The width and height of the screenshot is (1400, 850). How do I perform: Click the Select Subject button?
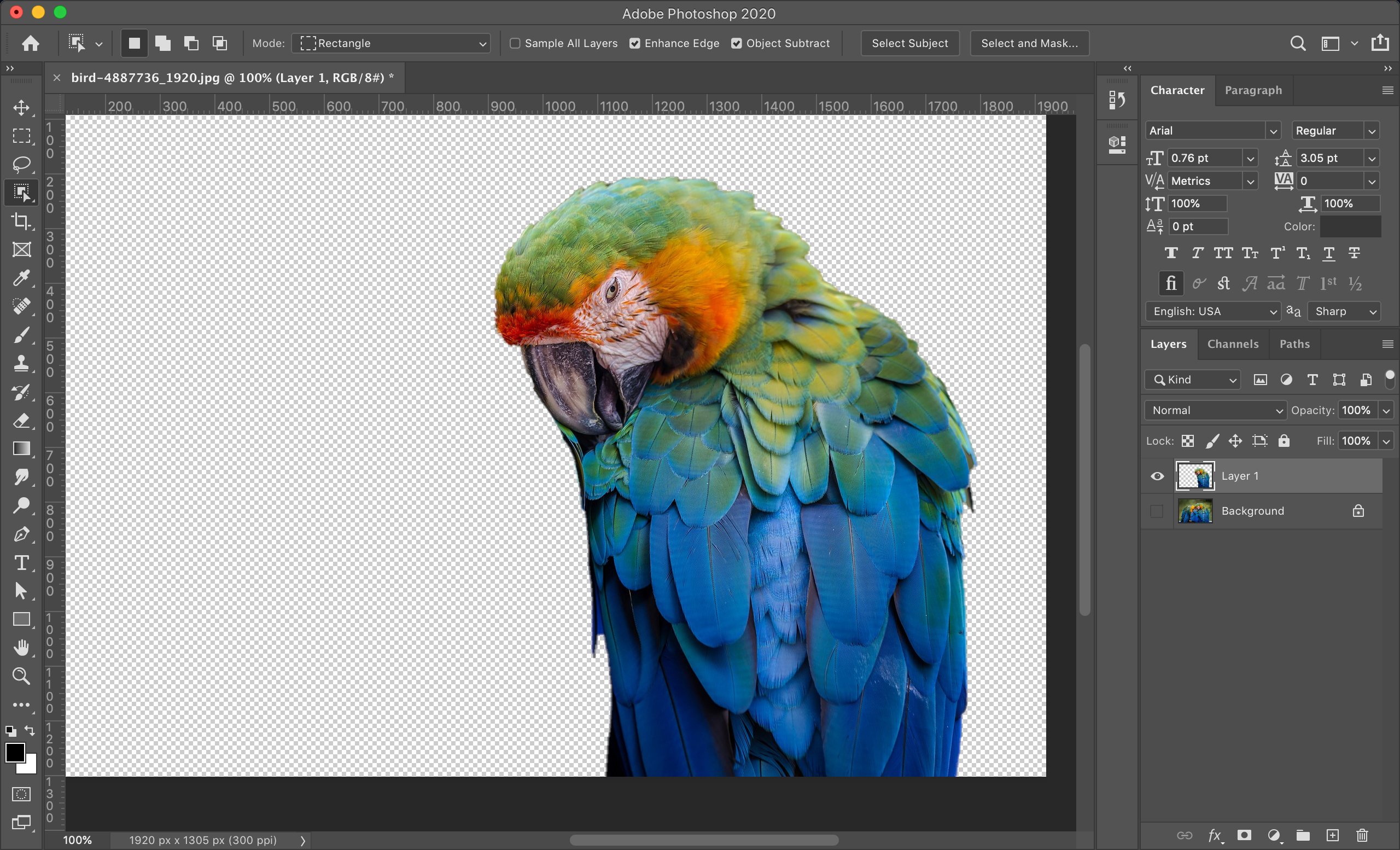pos(909,43)
